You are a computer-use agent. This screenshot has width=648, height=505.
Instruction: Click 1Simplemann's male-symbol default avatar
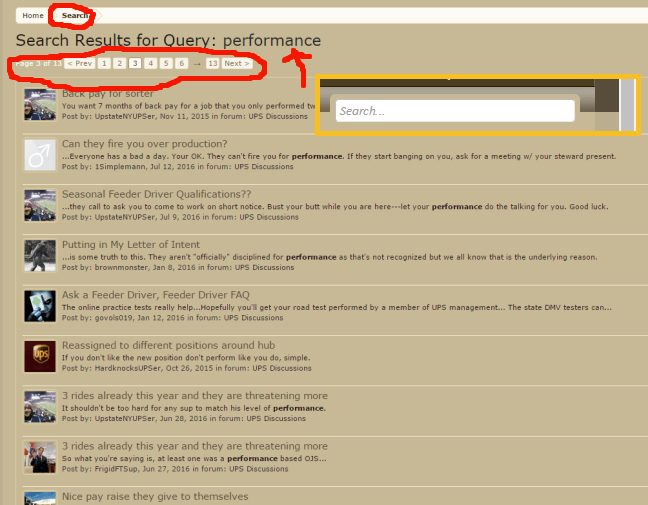pos(40,155)
